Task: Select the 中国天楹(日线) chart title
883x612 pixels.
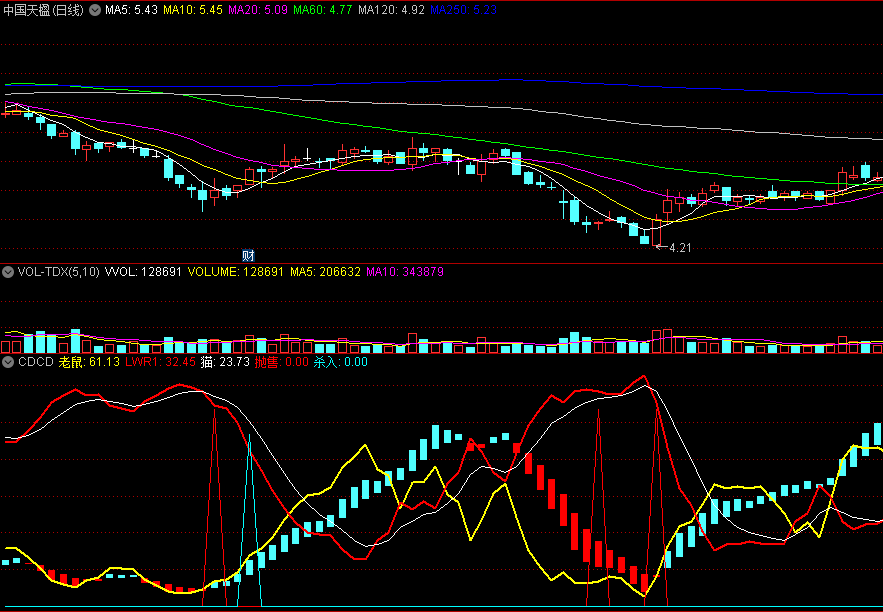Action: (44, 10)
